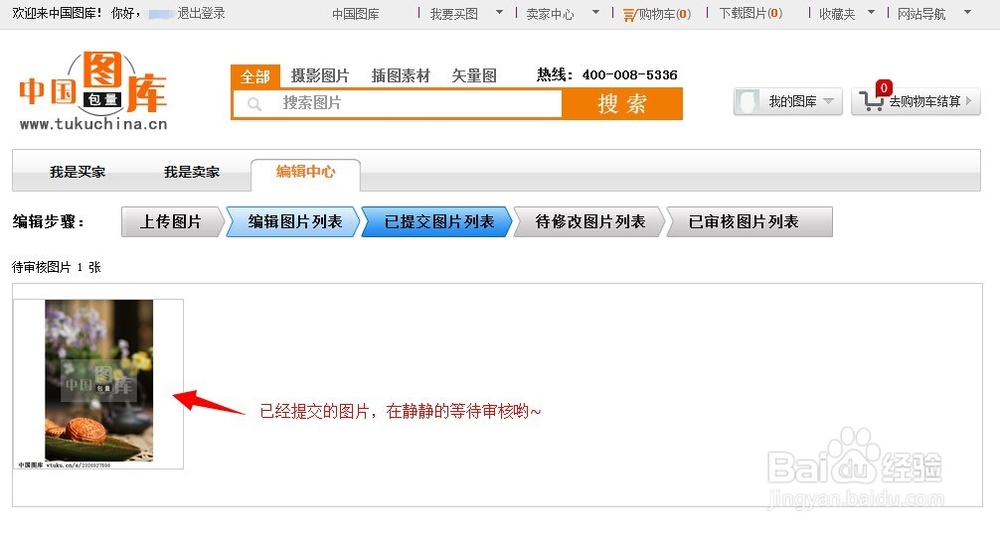Select the 矢量图 search category

[x=474, y=76]
